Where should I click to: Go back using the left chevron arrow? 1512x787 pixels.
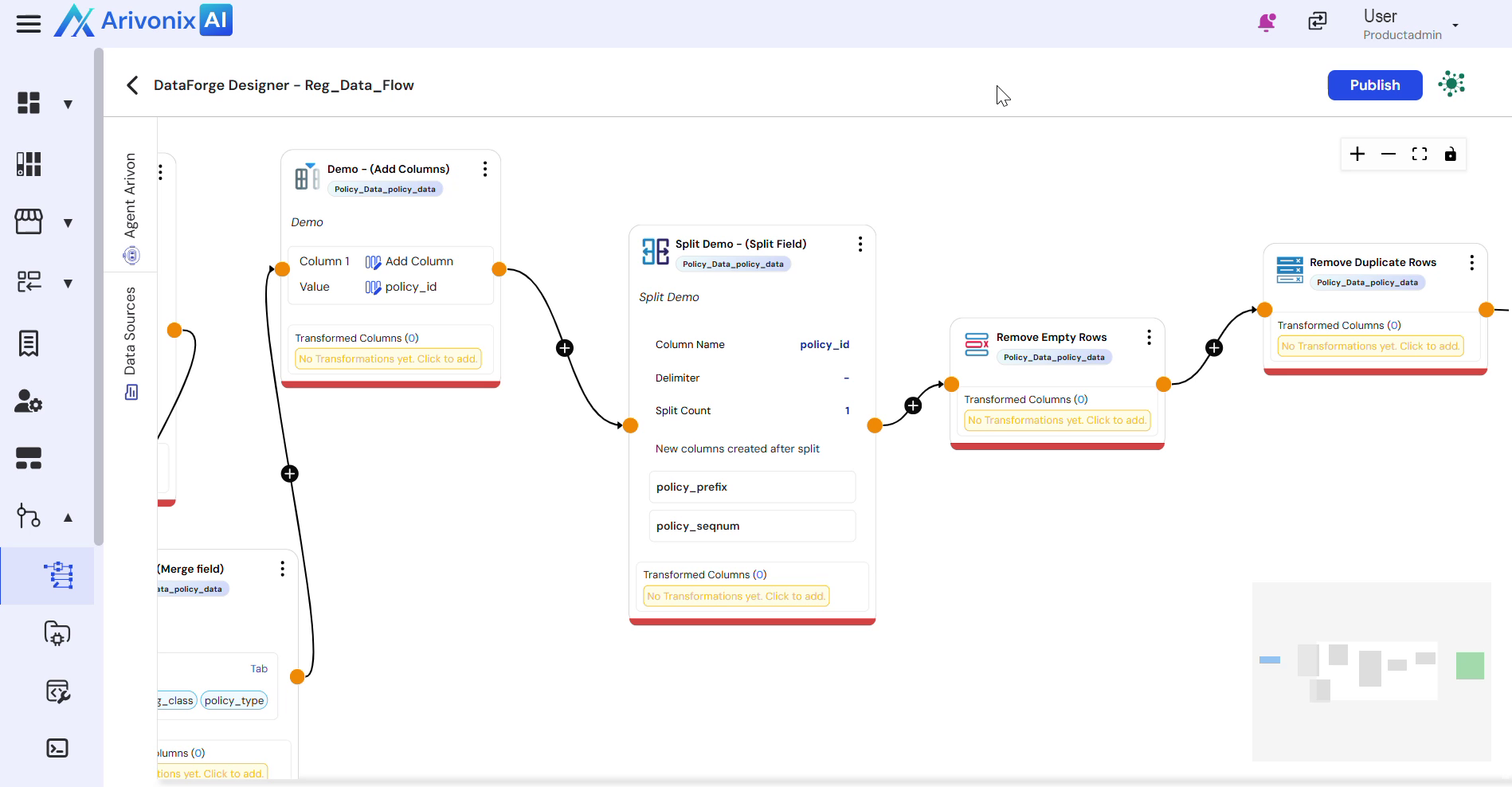click(132, 85)
